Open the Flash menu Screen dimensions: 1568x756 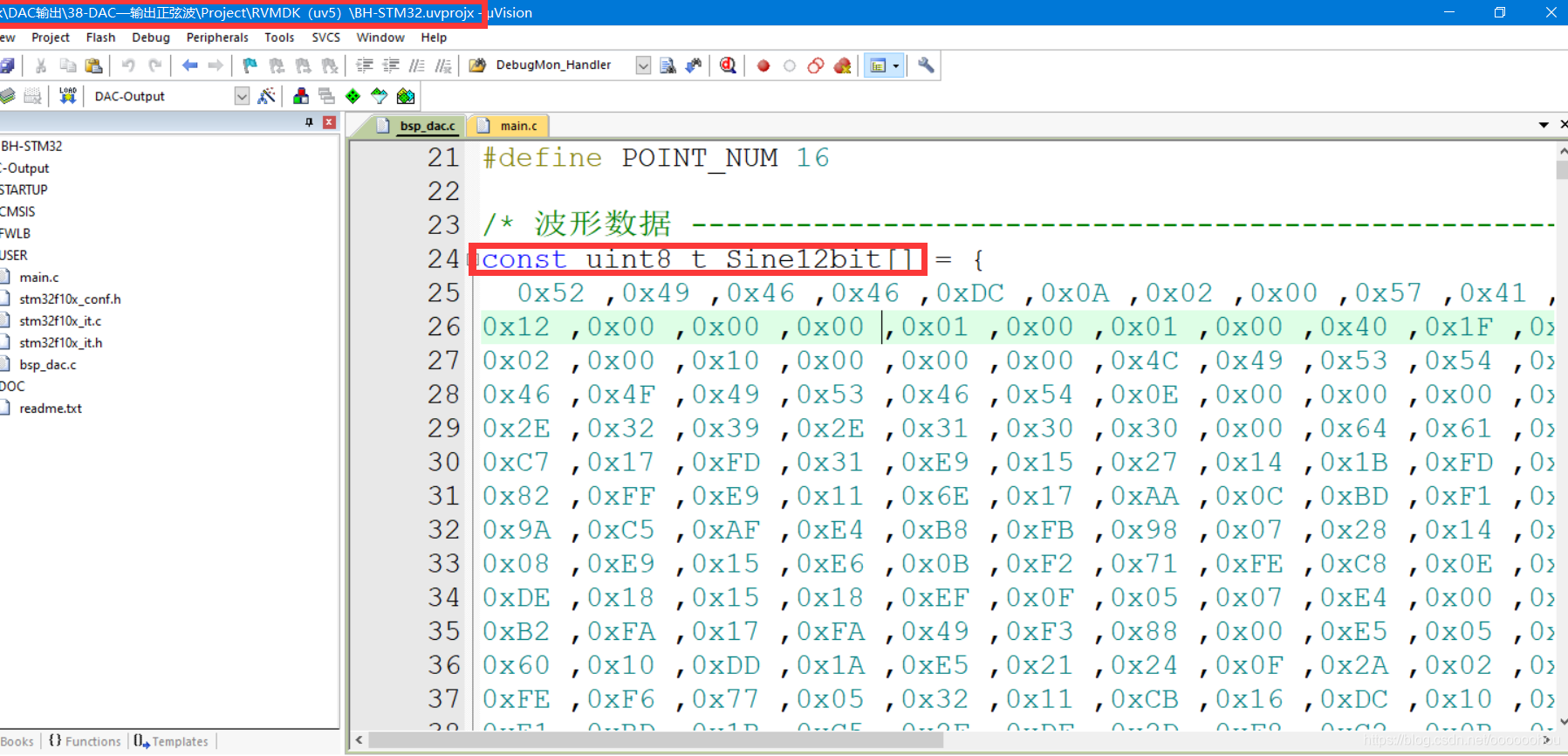(100, 38)
